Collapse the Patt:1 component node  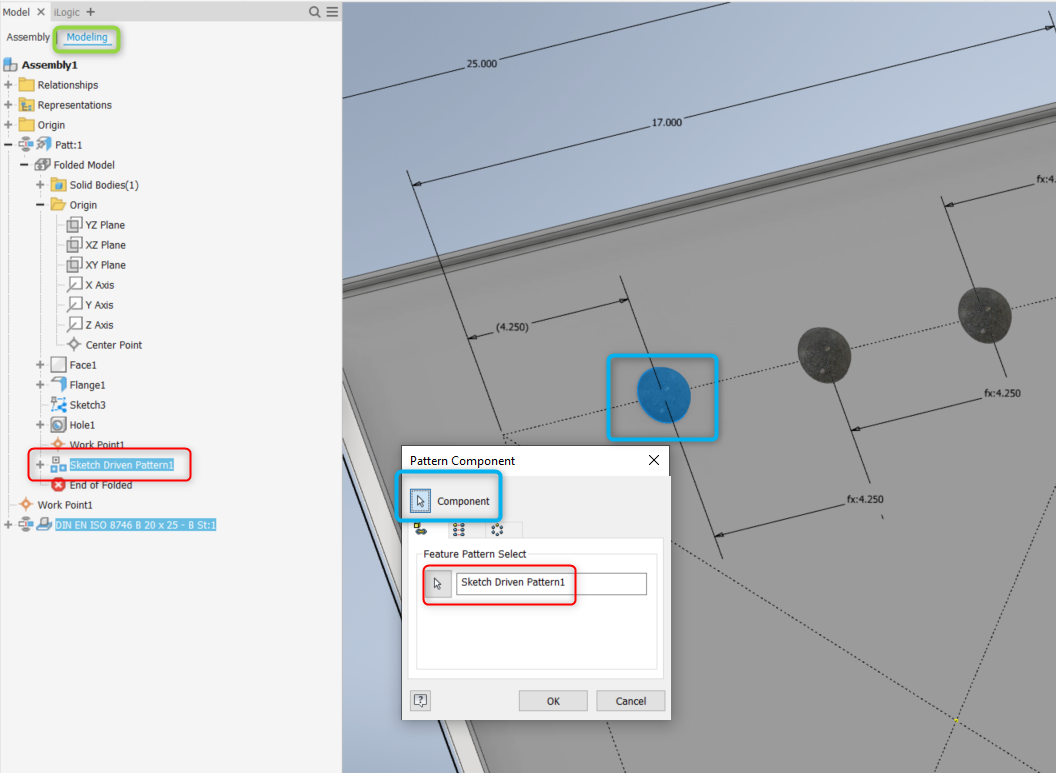8,145
